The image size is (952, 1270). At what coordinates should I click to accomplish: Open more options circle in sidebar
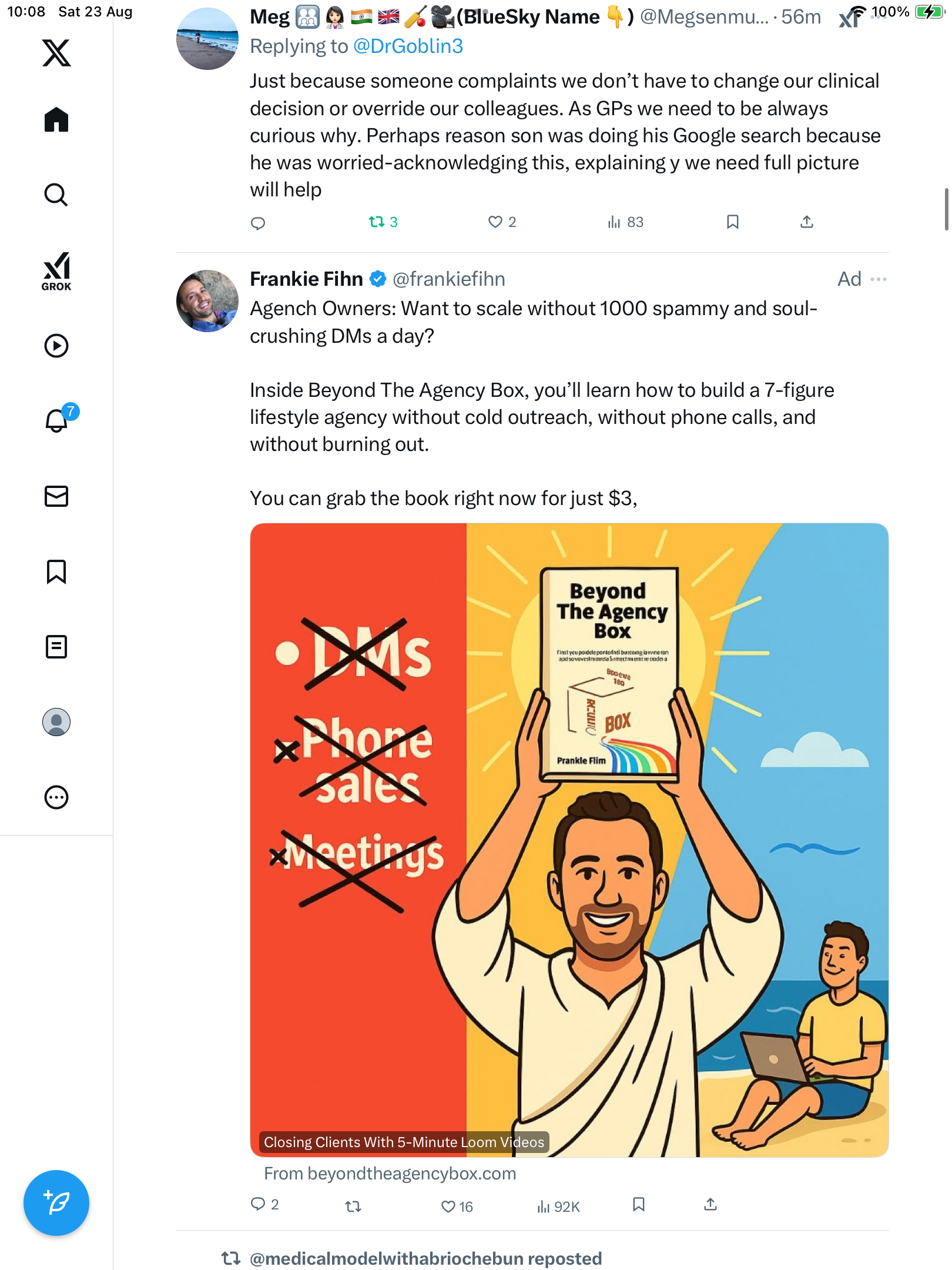click(x=56, y=797)
